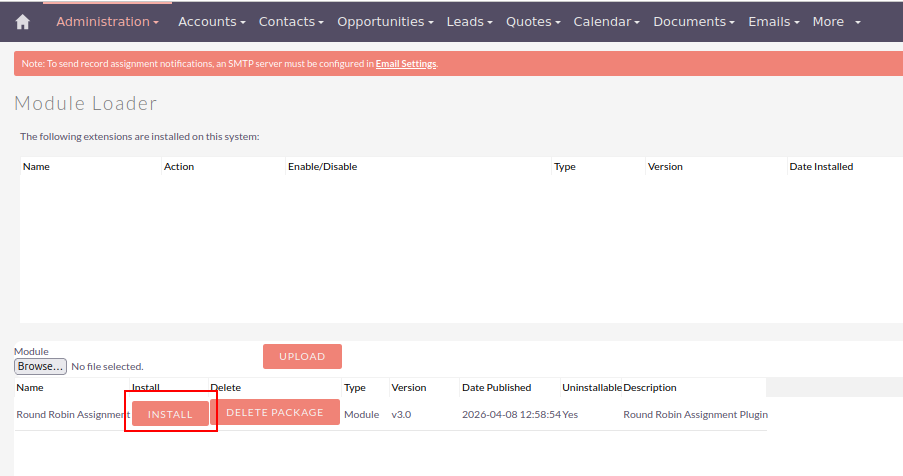Open the Emails dropdown
The width and height of the screenshot is (903, 476).
(x=774, y=22)
